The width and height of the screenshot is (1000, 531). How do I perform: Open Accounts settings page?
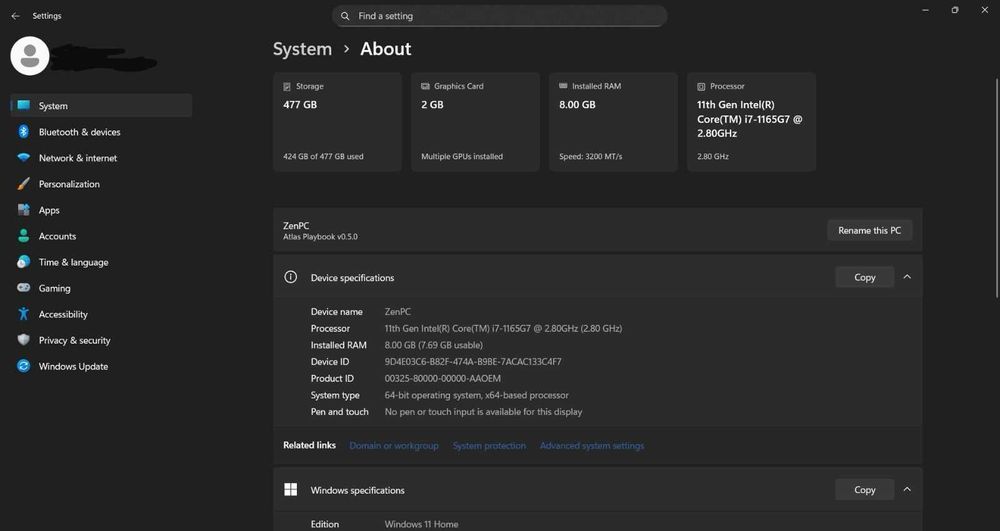(57, 236)
